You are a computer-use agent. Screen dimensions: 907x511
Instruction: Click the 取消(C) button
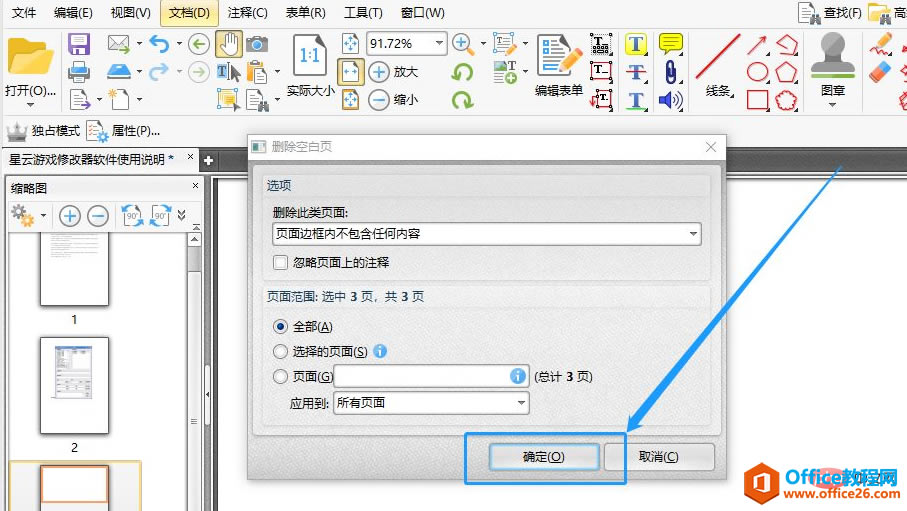coord(659,457)
